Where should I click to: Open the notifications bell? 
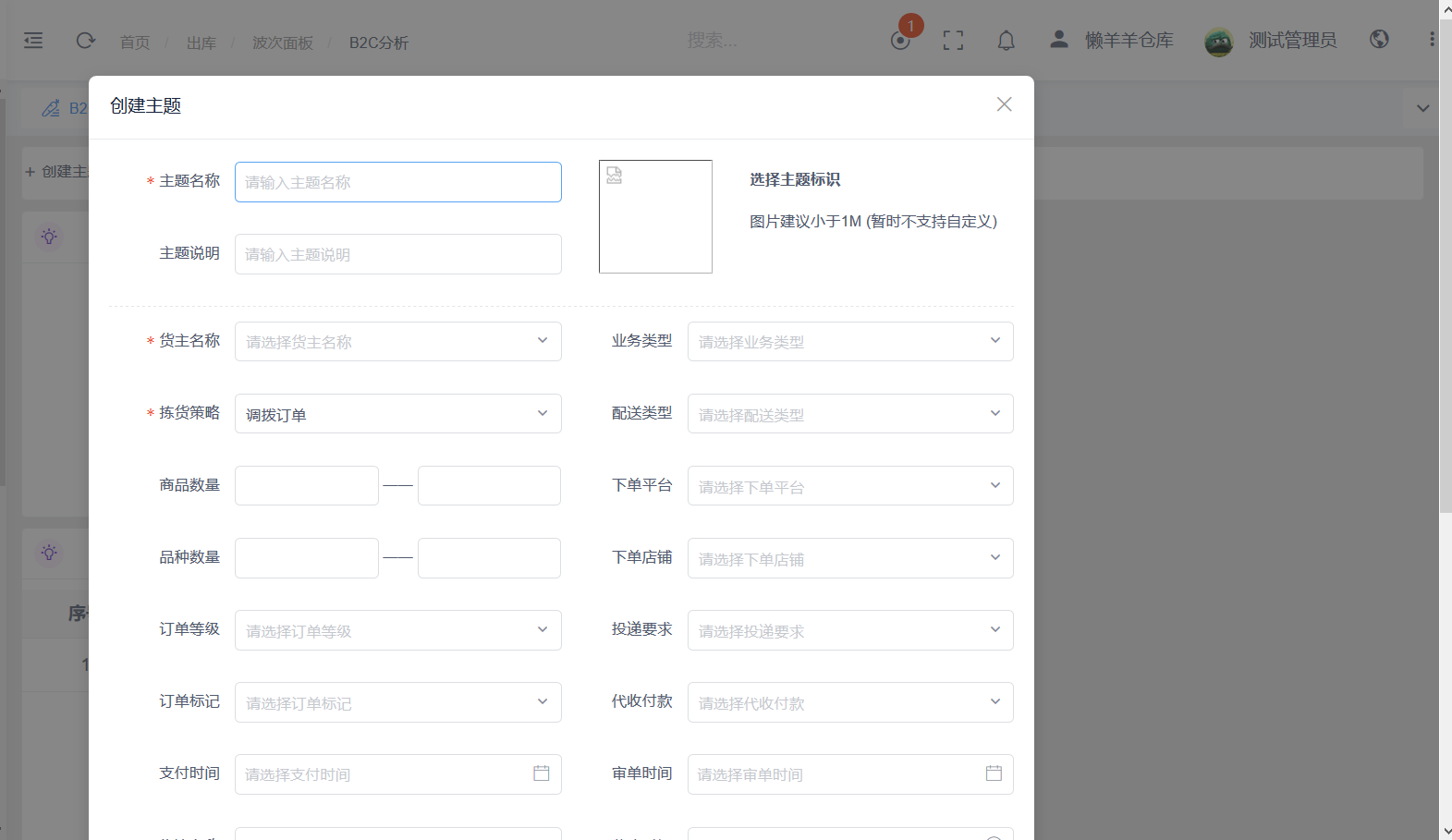click(1007, 41)
